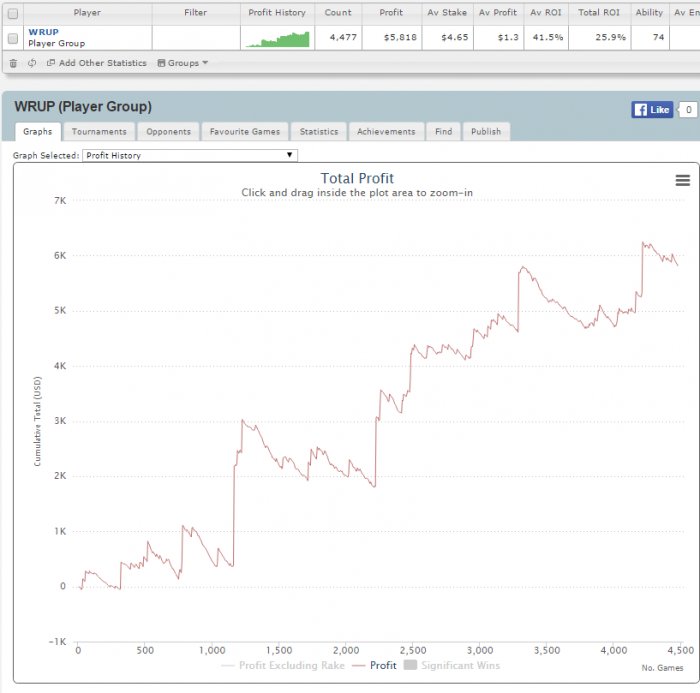Viewport: 700px width, 693px height.
Task: Open the Achievements tab
Action: tap(386, 131)
